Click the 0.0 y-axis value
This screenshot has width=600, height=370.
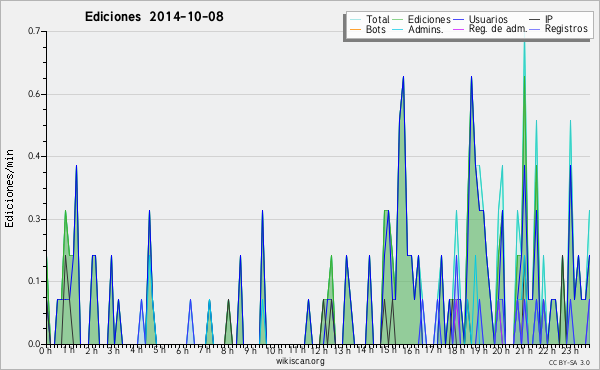coord(34,344)
